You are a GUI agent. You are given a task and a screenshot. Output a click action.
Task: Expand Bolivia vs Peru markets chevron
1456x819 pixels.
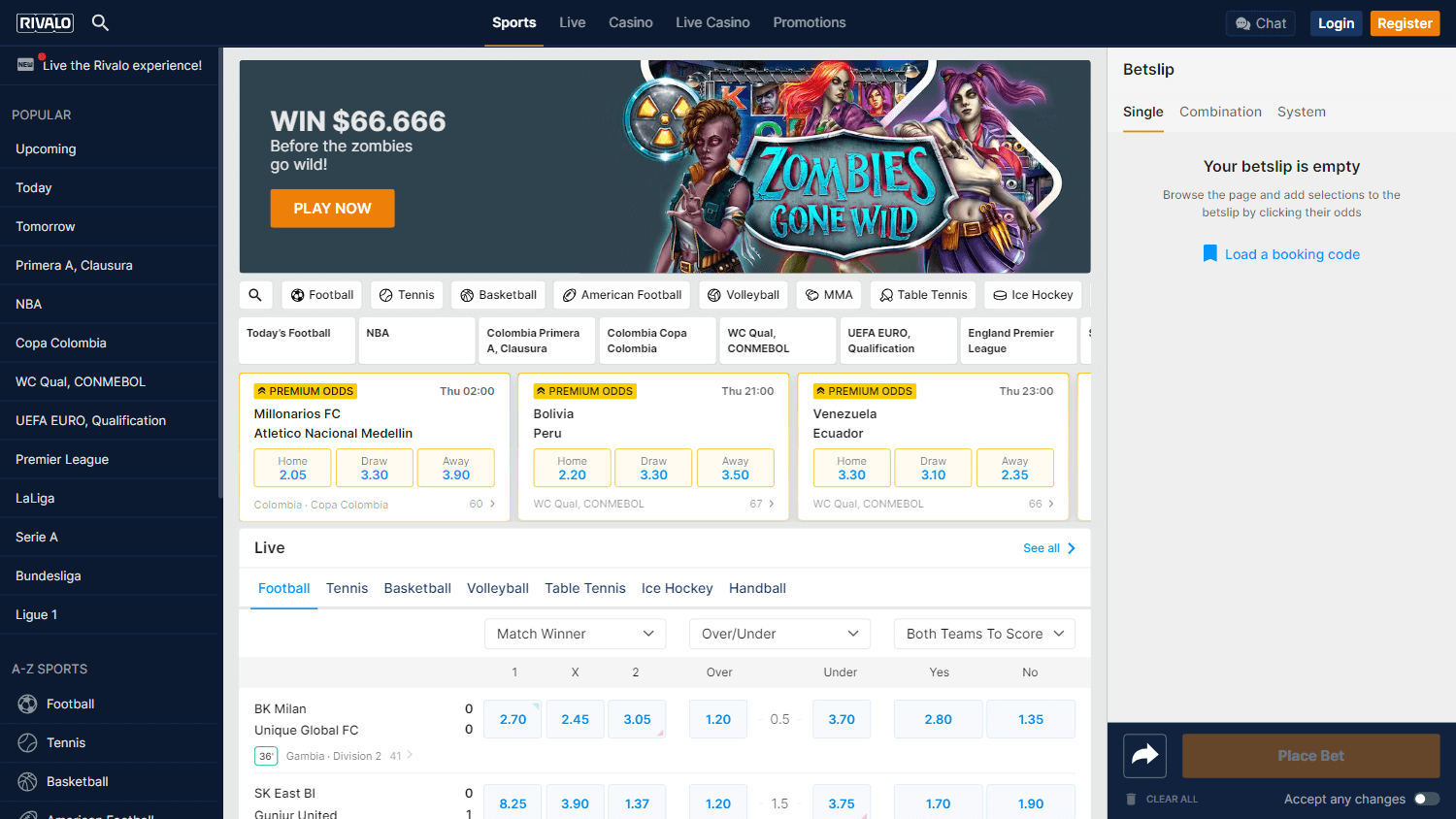click(x=772, y=504)
